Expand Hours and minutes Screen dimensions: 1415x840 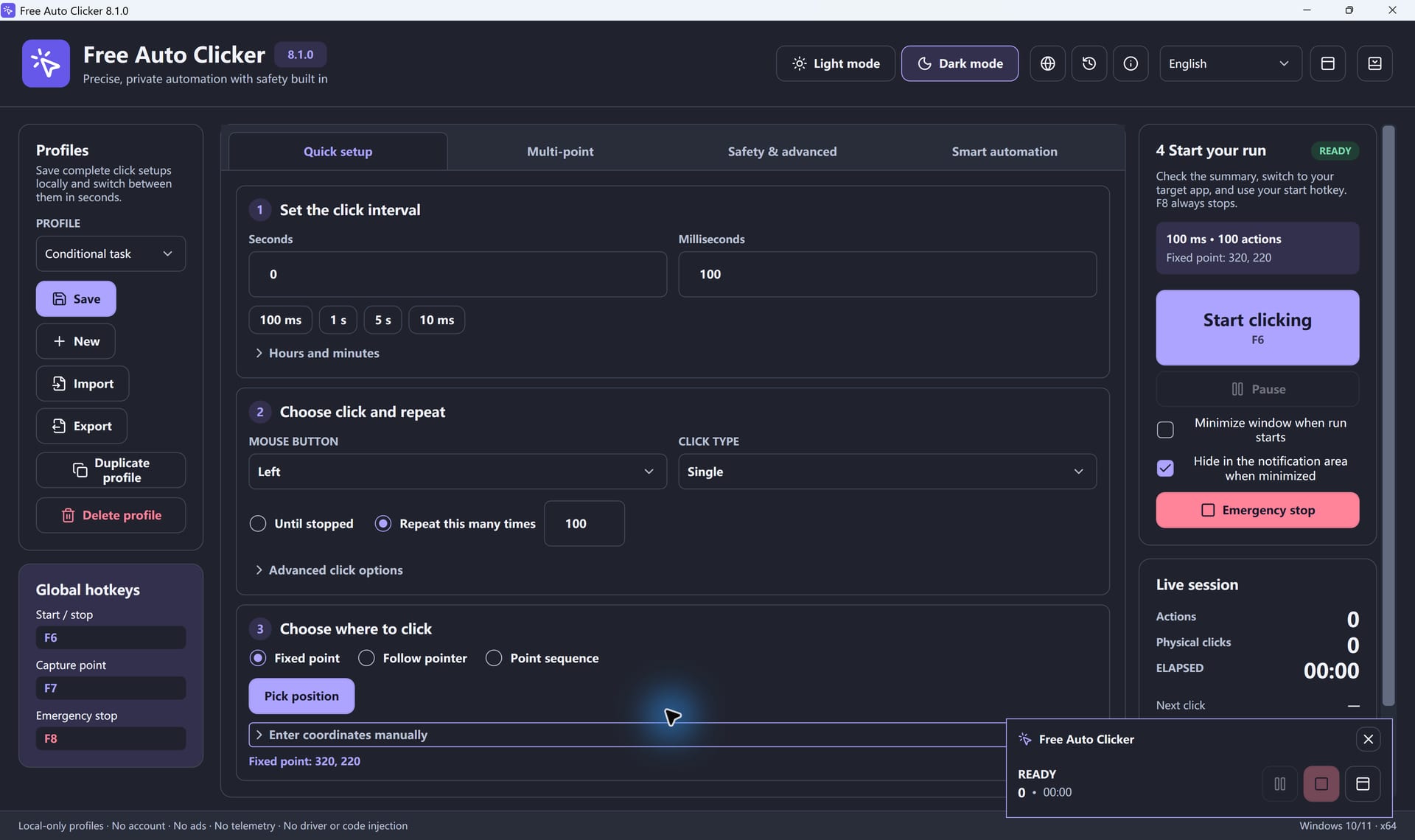[317, 354]
